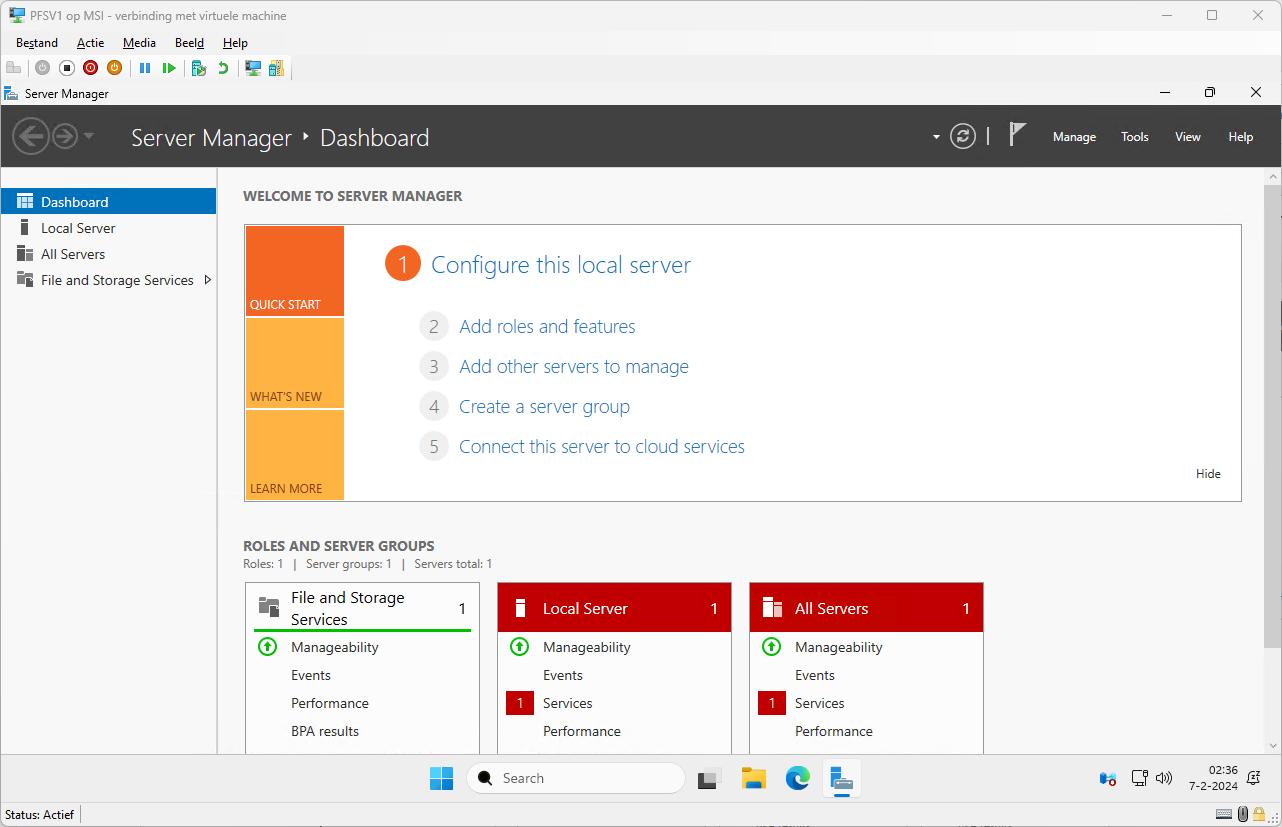The width and height of the screenshot is (1282, 827).
Task: Click the network icon in the system tray
Action: coord(1139,778)
